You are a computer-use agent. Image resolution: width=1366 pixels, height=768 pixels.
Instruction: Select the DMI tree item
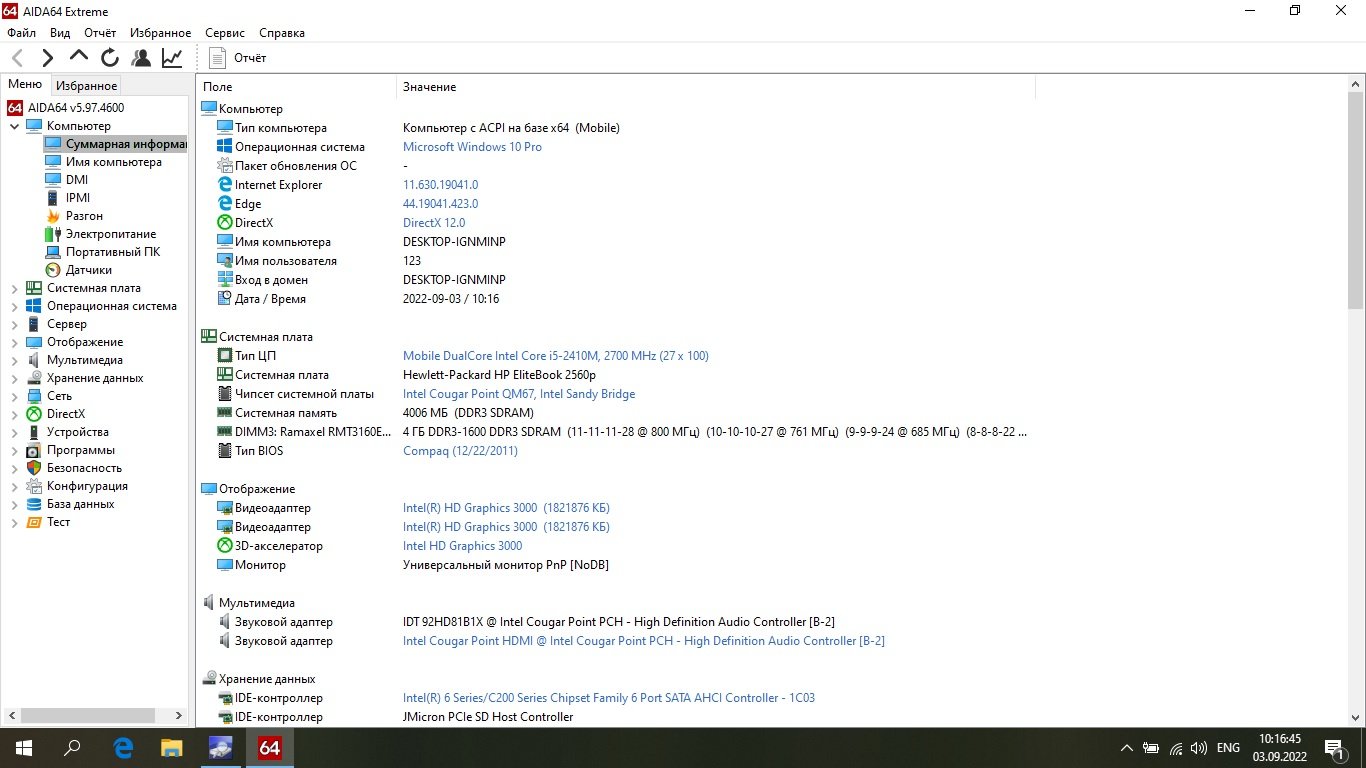pyautogui.click(x=77, y=180)
